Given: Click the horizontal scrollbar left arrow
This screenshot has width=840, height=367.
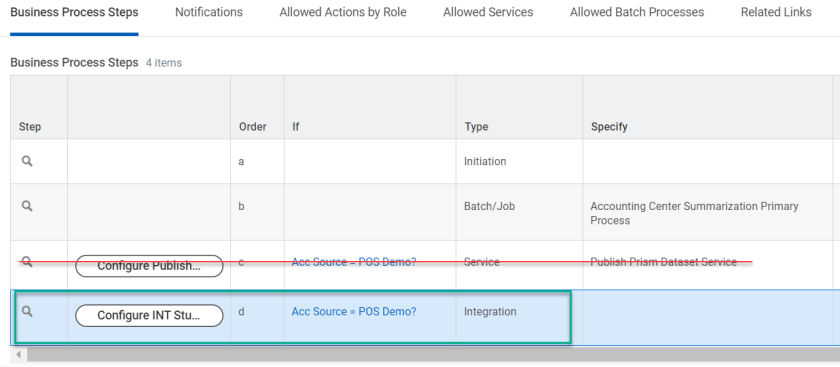Looking at the screenshot, I should pyautogui.click(x=19, y=354).
